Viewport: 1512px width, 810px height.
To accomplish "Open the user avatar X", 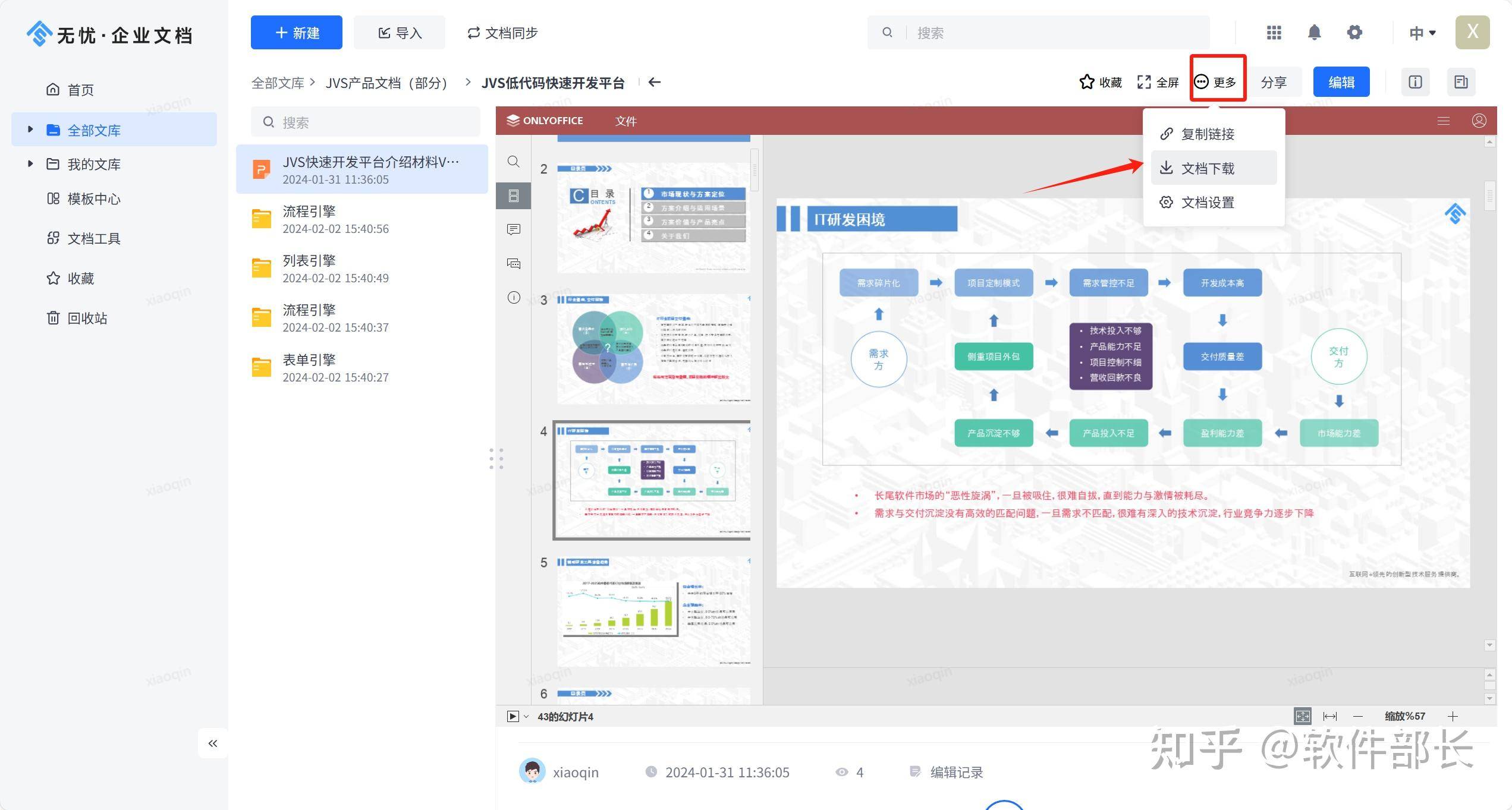I will pyautogui.click(x=1472, y=32).
